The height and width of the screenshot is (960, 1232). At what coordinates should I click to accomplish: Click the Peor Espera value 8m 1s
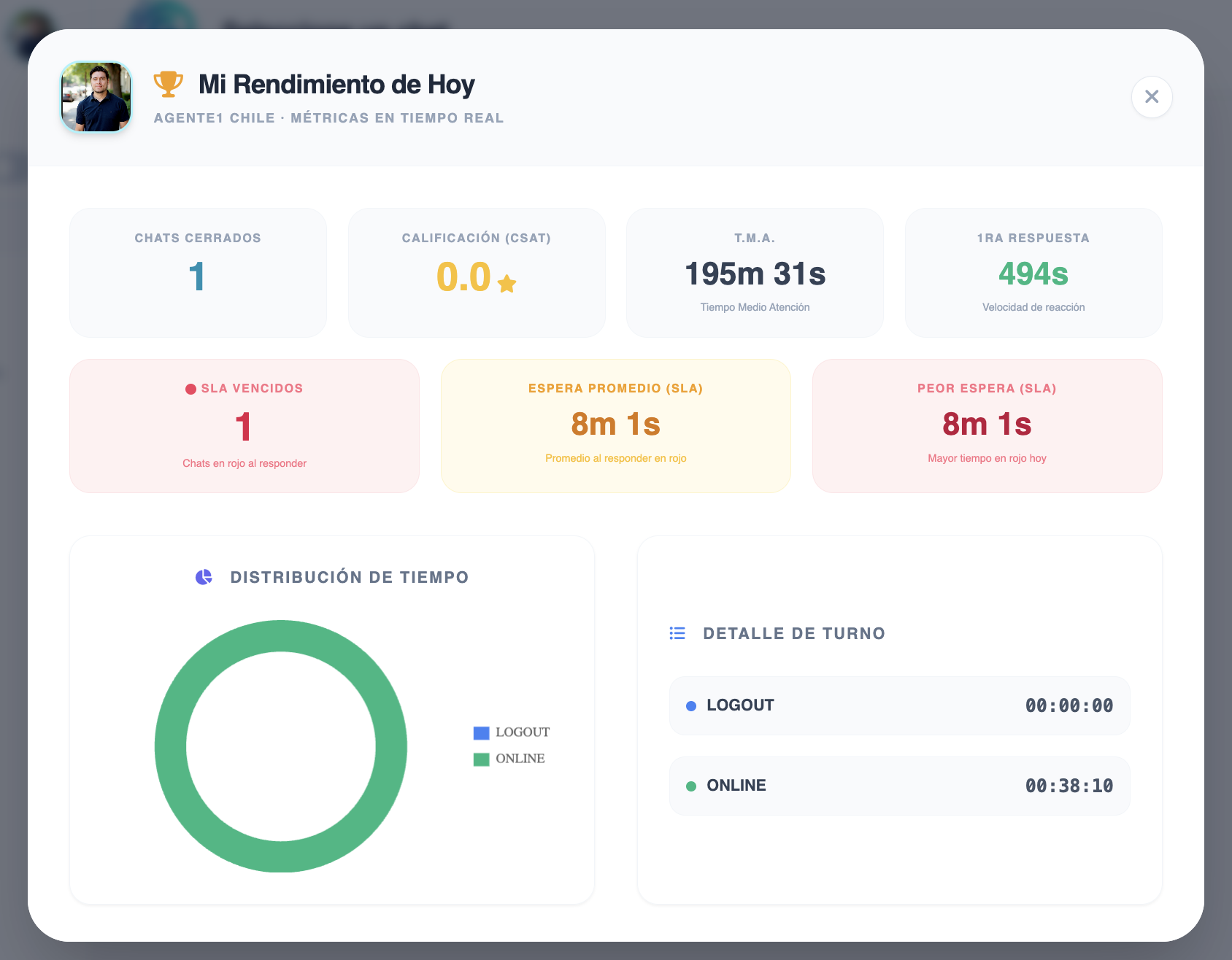pos(987,424)
